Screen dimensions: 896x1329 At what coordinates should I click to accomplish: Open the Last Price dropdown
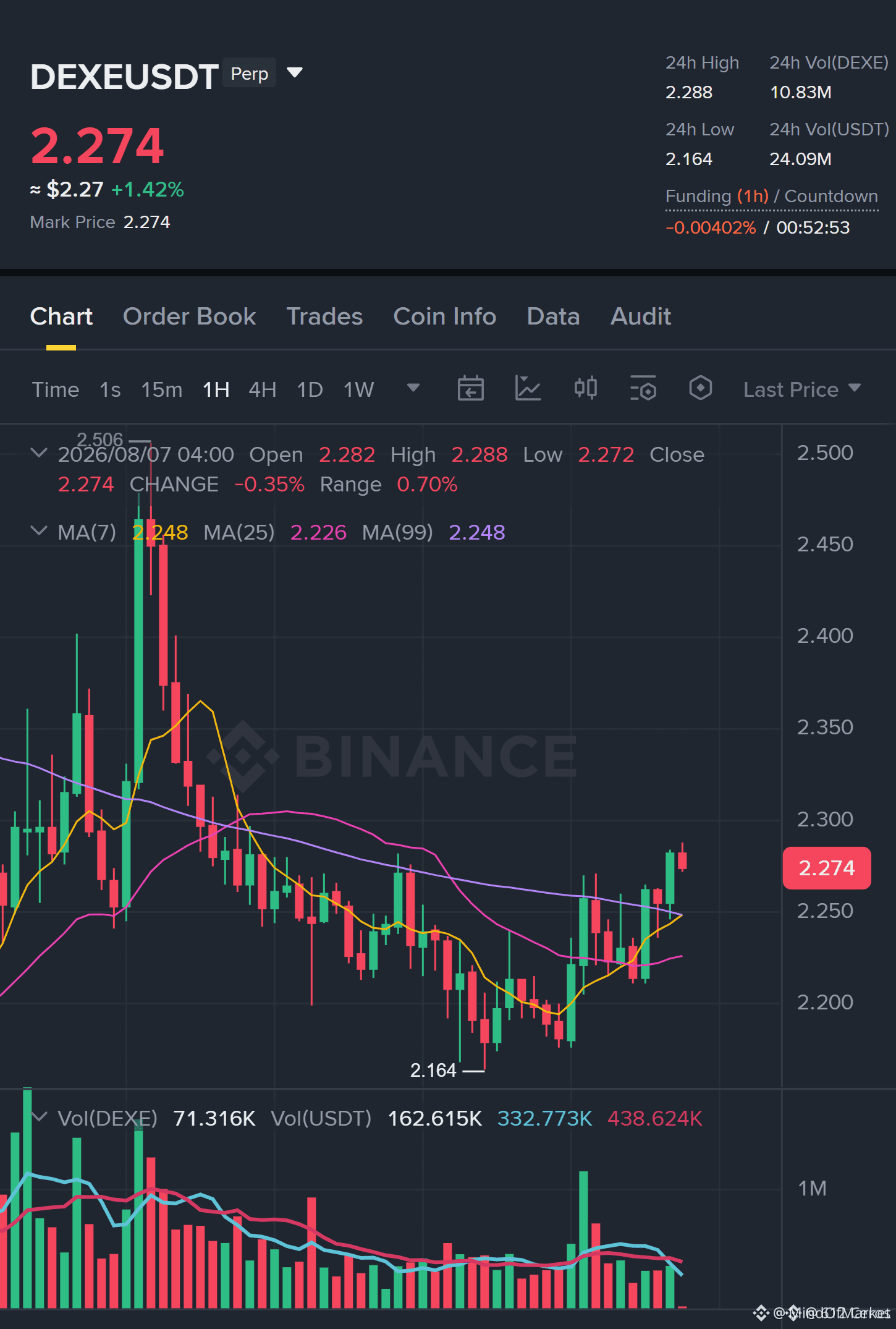click(802, 389)
